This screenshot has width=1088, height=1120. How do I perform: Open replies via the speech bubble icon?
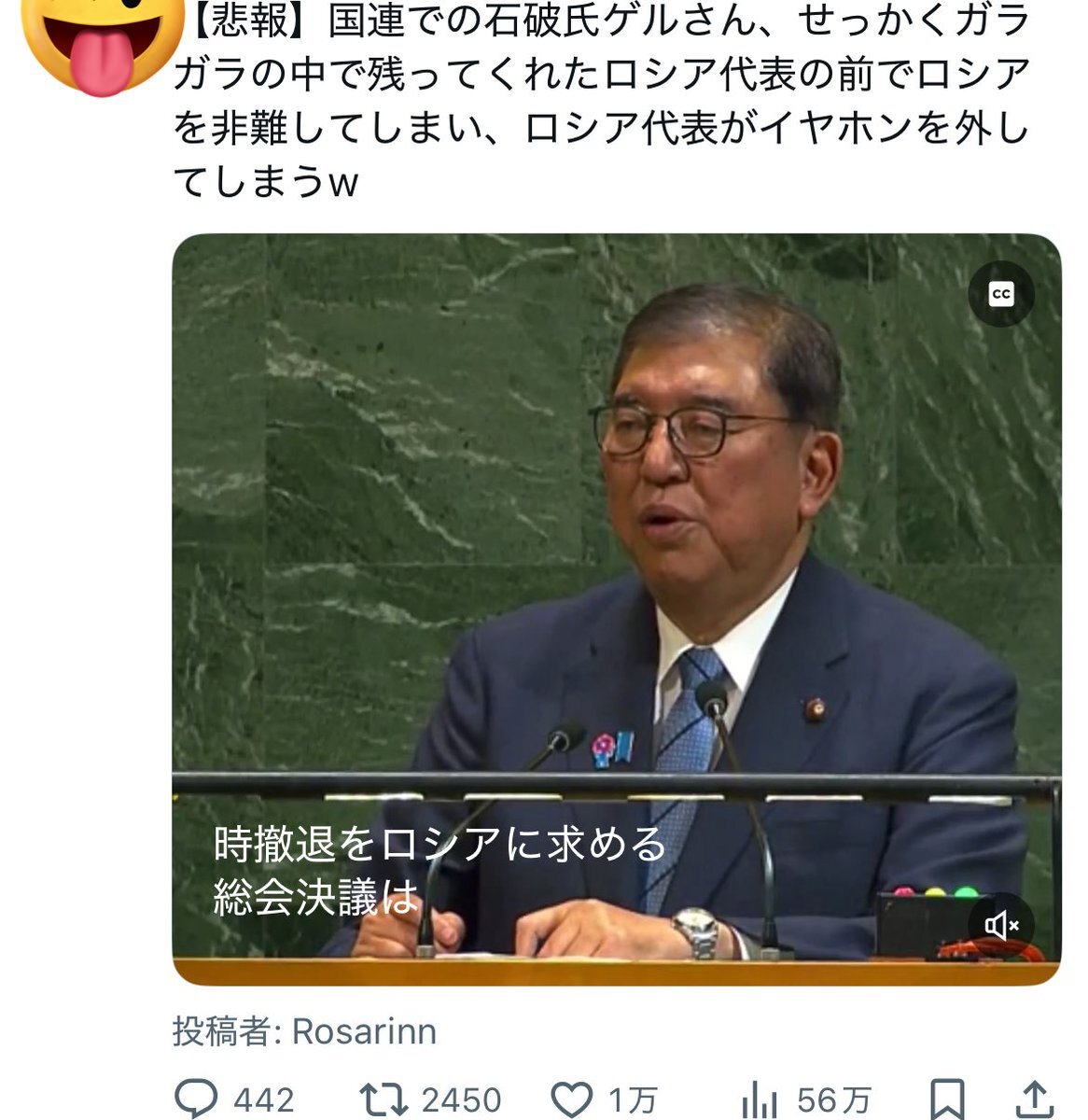pyautogui.click(x=197, y=1099)
